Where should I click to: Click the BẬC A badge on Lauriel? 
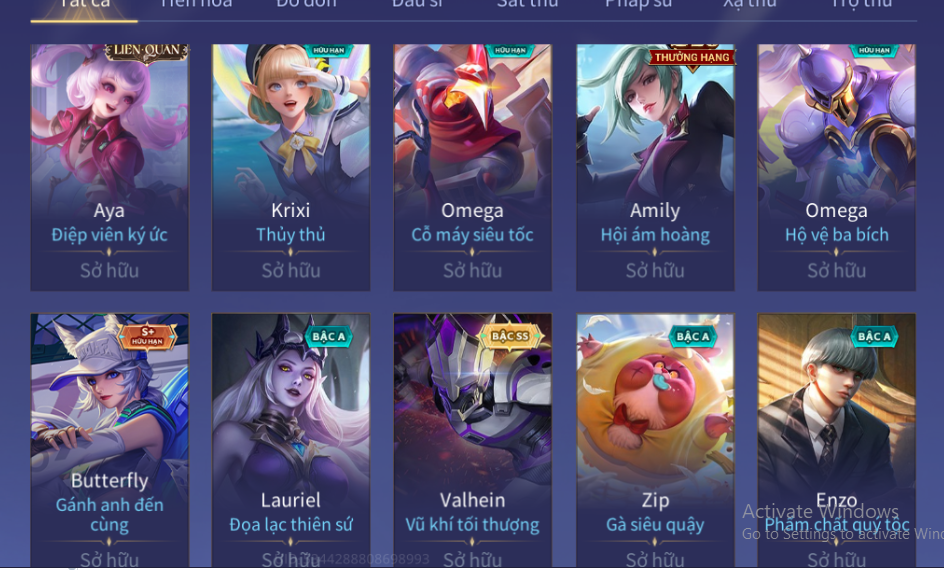click(328, 336)
